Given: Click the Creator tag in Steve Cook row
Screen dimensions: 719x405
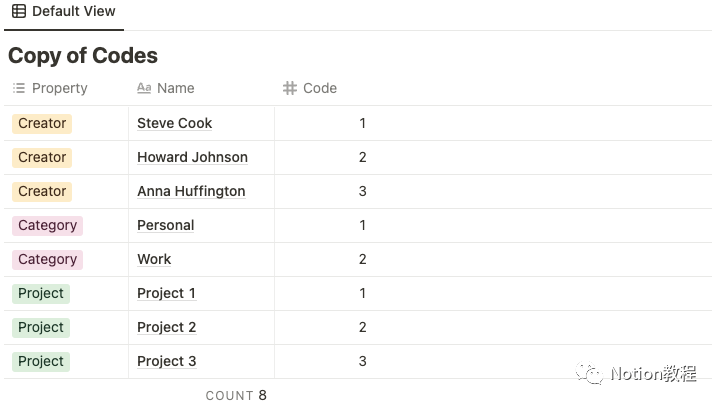Looking at the screenshot, I should 42,123.
